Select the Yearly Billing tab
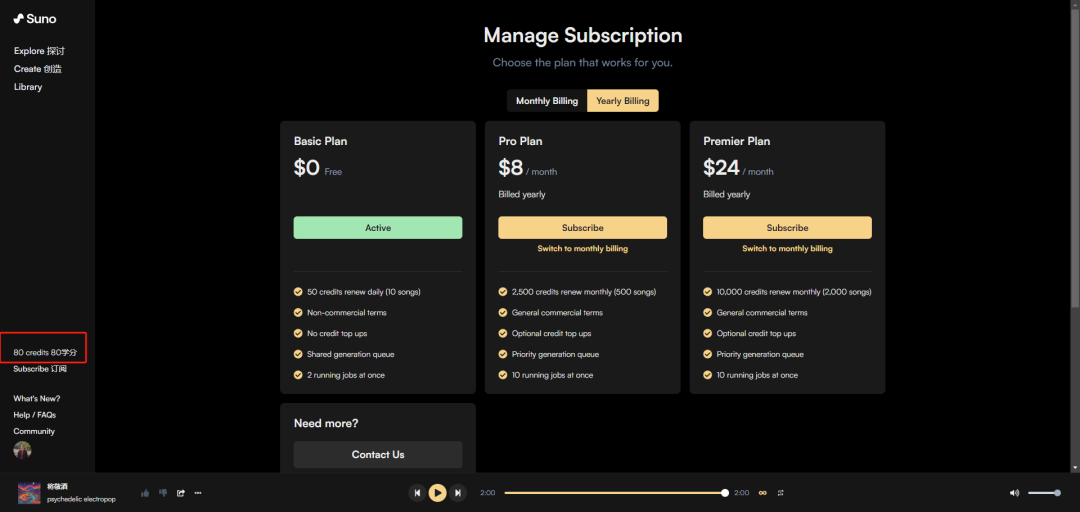Viewport: 1080px width, 512px height. (622, 101)
